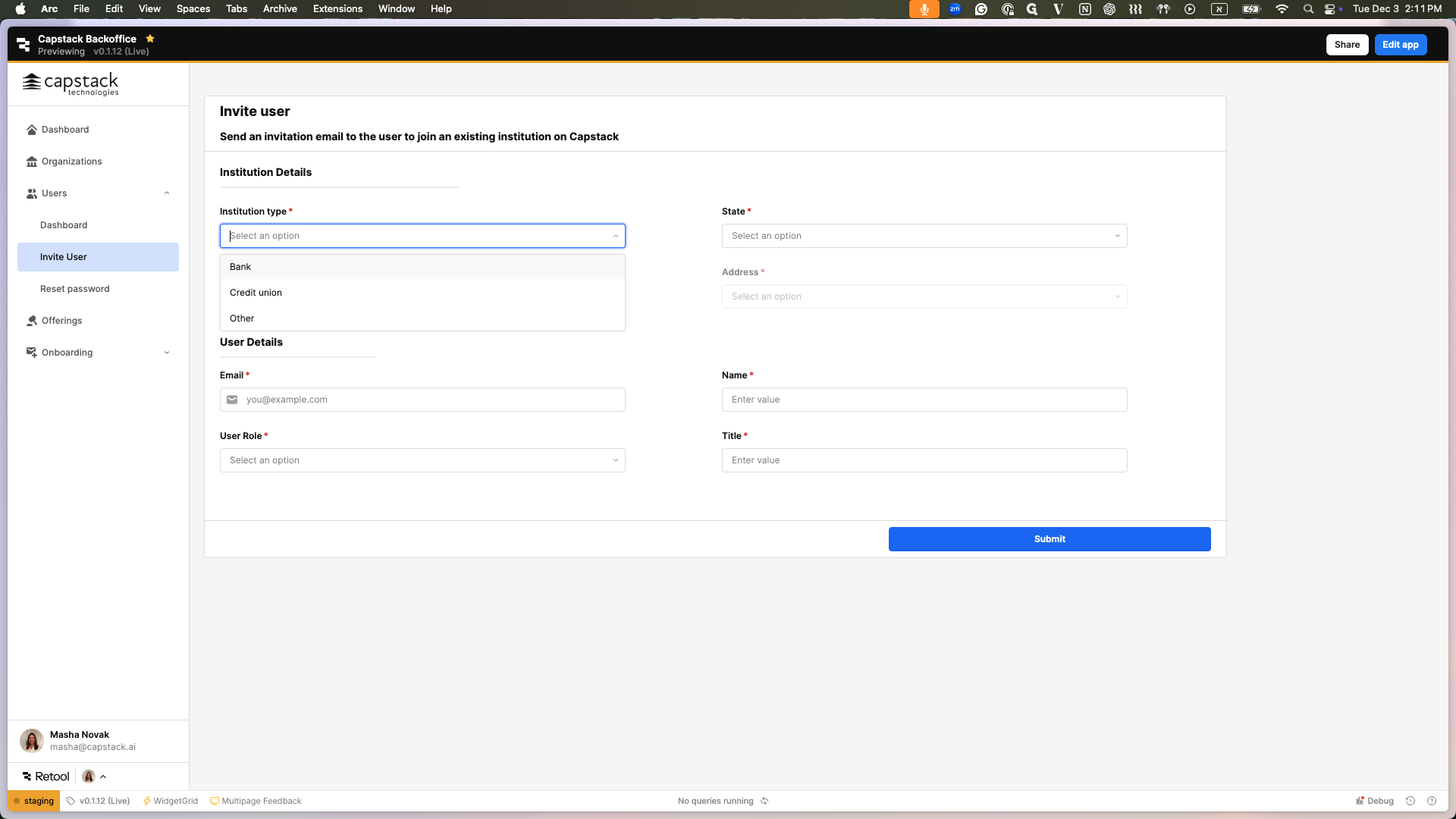This screenshot has height=819, width=1456.
Task: Open the Spaces menu
Action: coord(193,9)
